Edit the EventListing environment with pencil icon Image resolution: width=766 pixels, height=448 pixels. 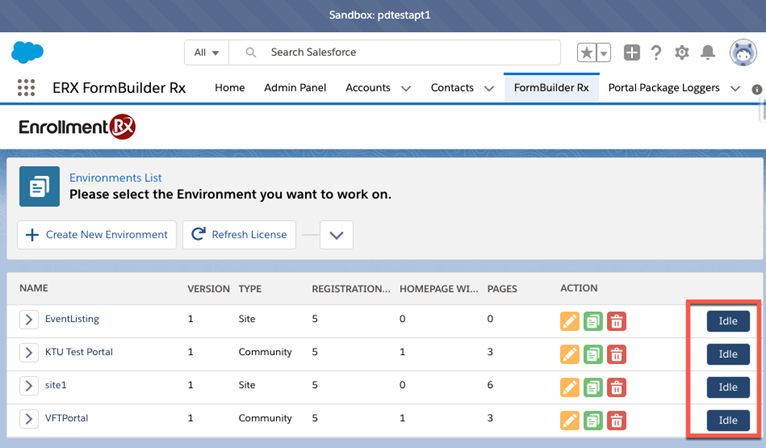[x=570, y=321]
